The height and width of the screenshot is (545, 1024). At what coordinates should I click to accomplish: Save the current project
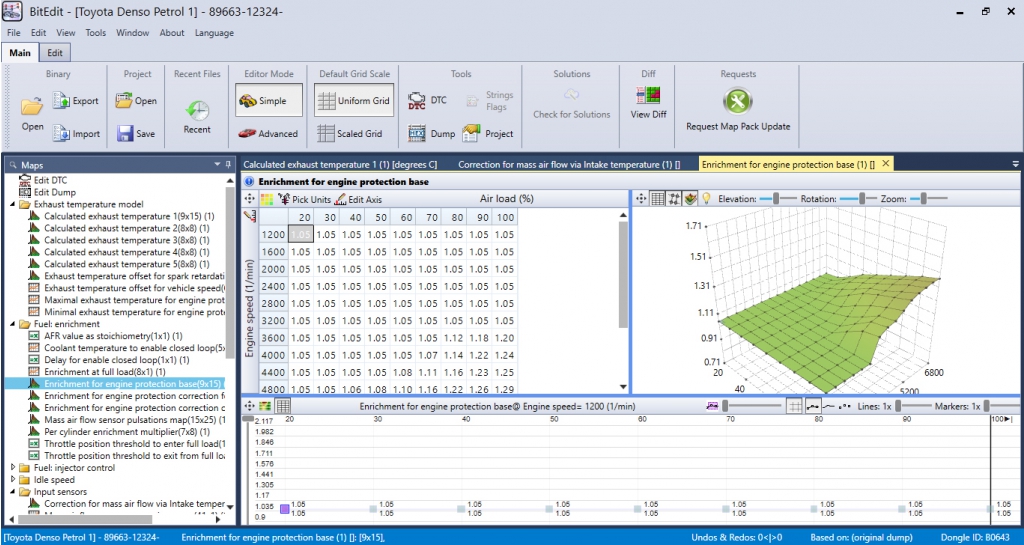click(x=136, y=133)
